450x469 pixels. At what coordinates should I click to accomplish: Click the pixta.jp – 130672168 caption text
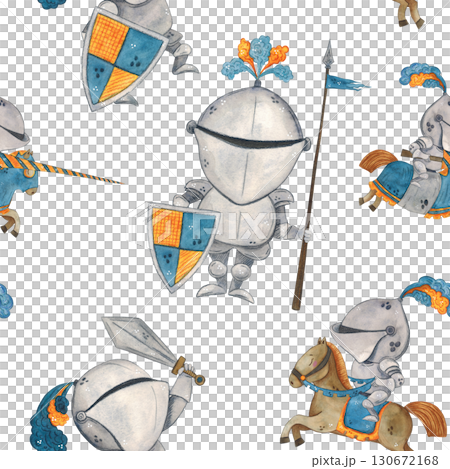(375, 461)
